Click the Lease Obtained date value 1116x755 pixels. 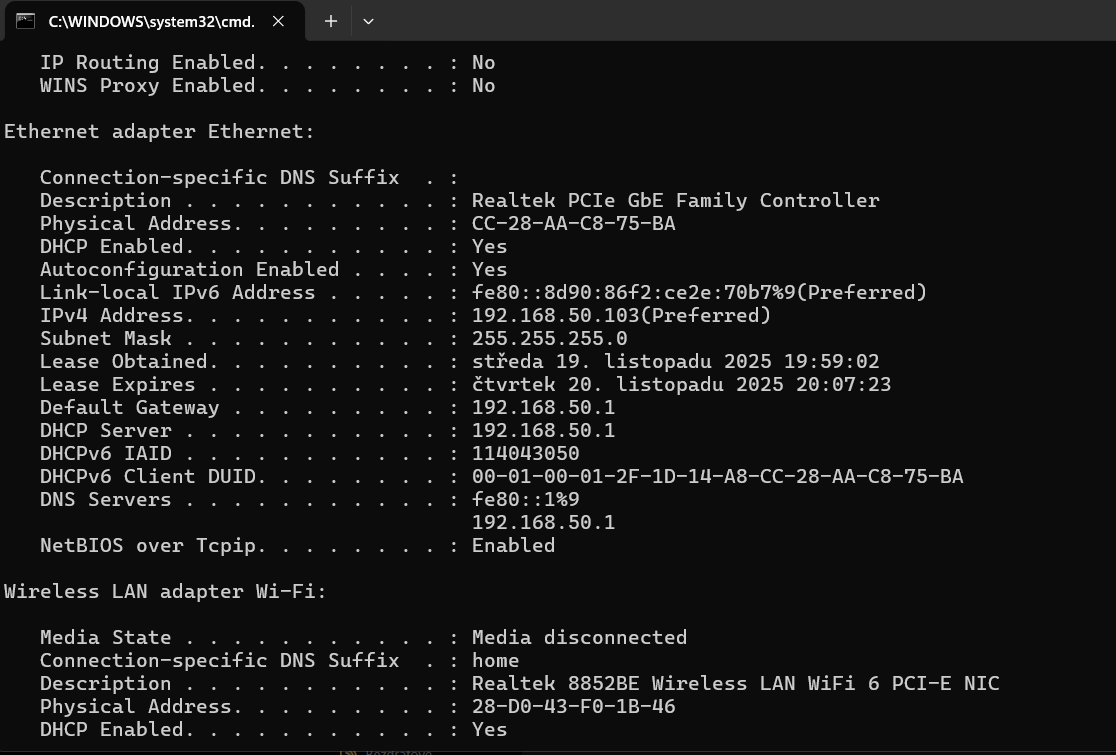click(x=675, y=362)
